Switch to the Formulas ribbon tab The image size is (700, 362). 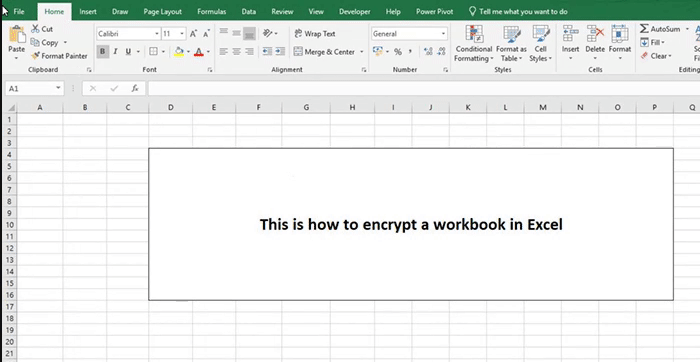coord(212,12)
